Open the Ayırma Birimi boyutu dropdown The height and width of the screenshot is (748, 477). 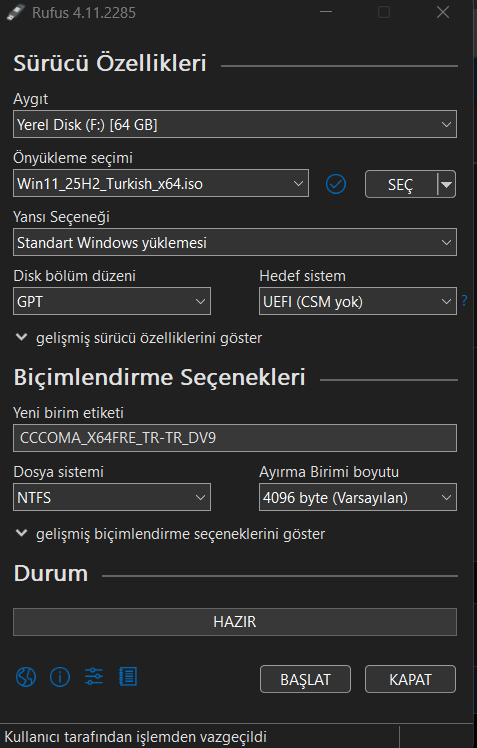[358, 498]
